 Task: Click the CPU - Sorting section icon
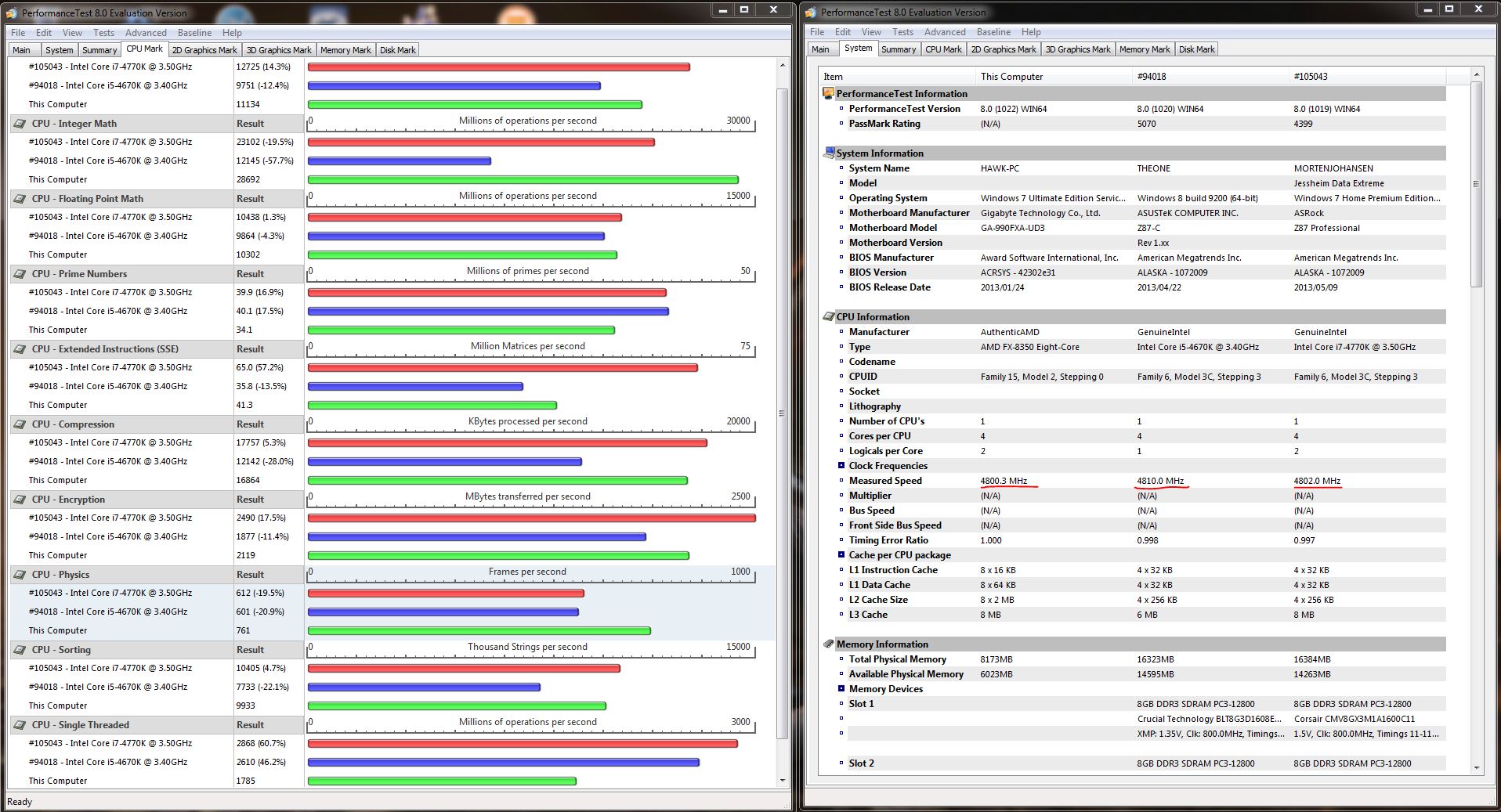[20, 650]
